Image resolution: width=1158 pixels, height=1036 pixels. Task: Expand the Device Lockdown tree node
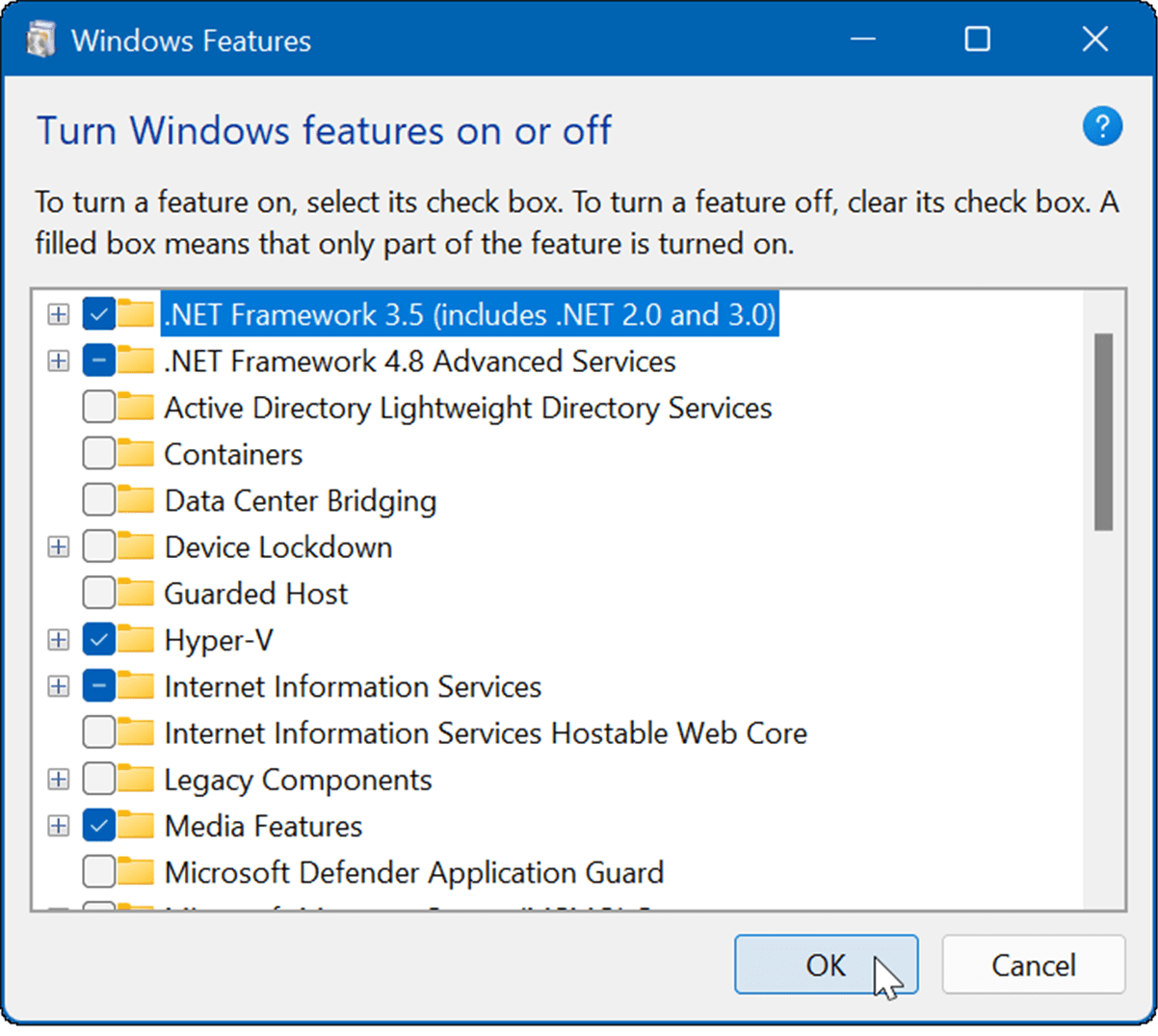point(59,547)
